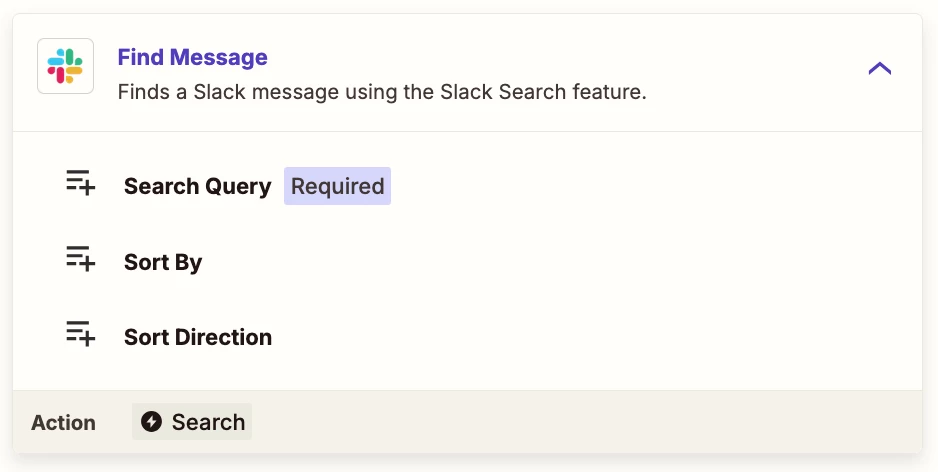
Task: Click empty space right of Sort Direction row
Action: [600, 337]
